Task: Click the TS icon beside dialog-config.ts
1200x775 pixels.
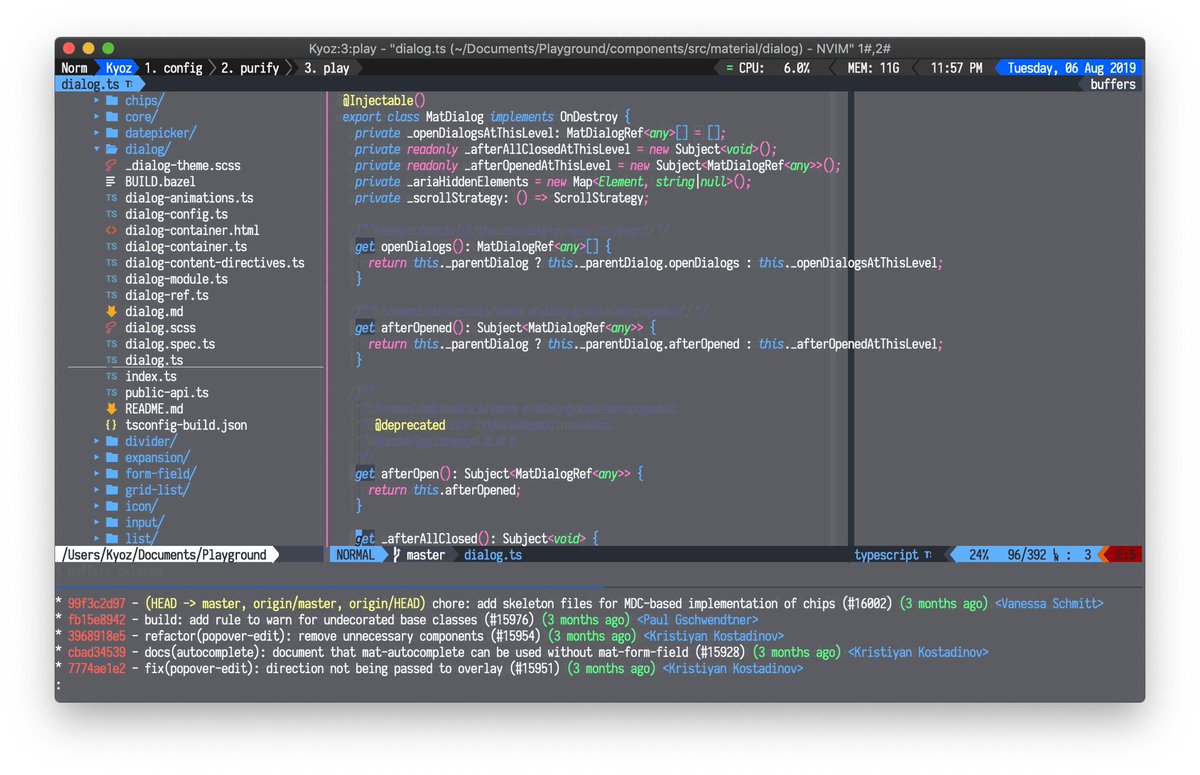Action: coord(111,214)
